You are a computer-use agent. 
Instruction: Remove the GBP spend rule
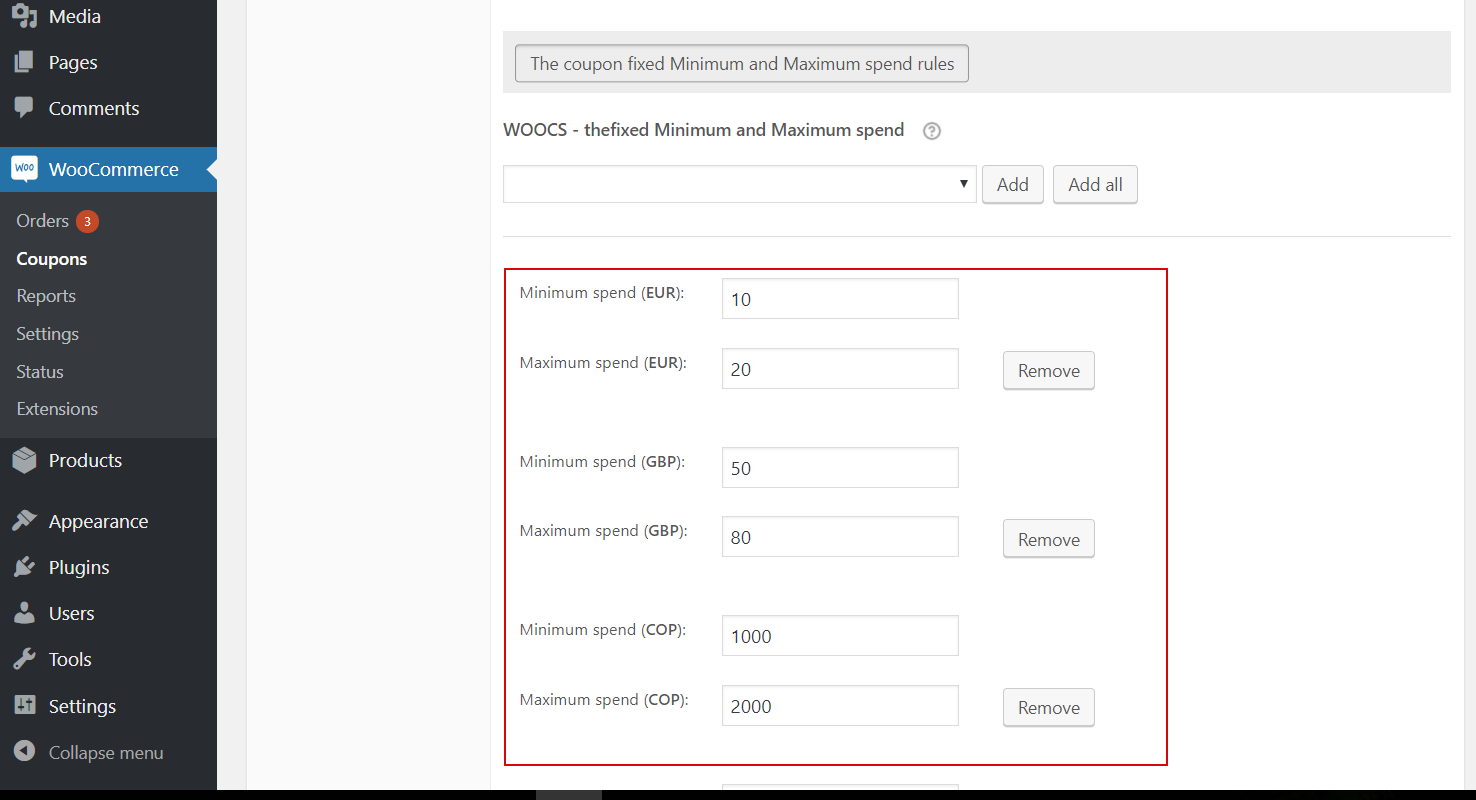click(1048, 539)
